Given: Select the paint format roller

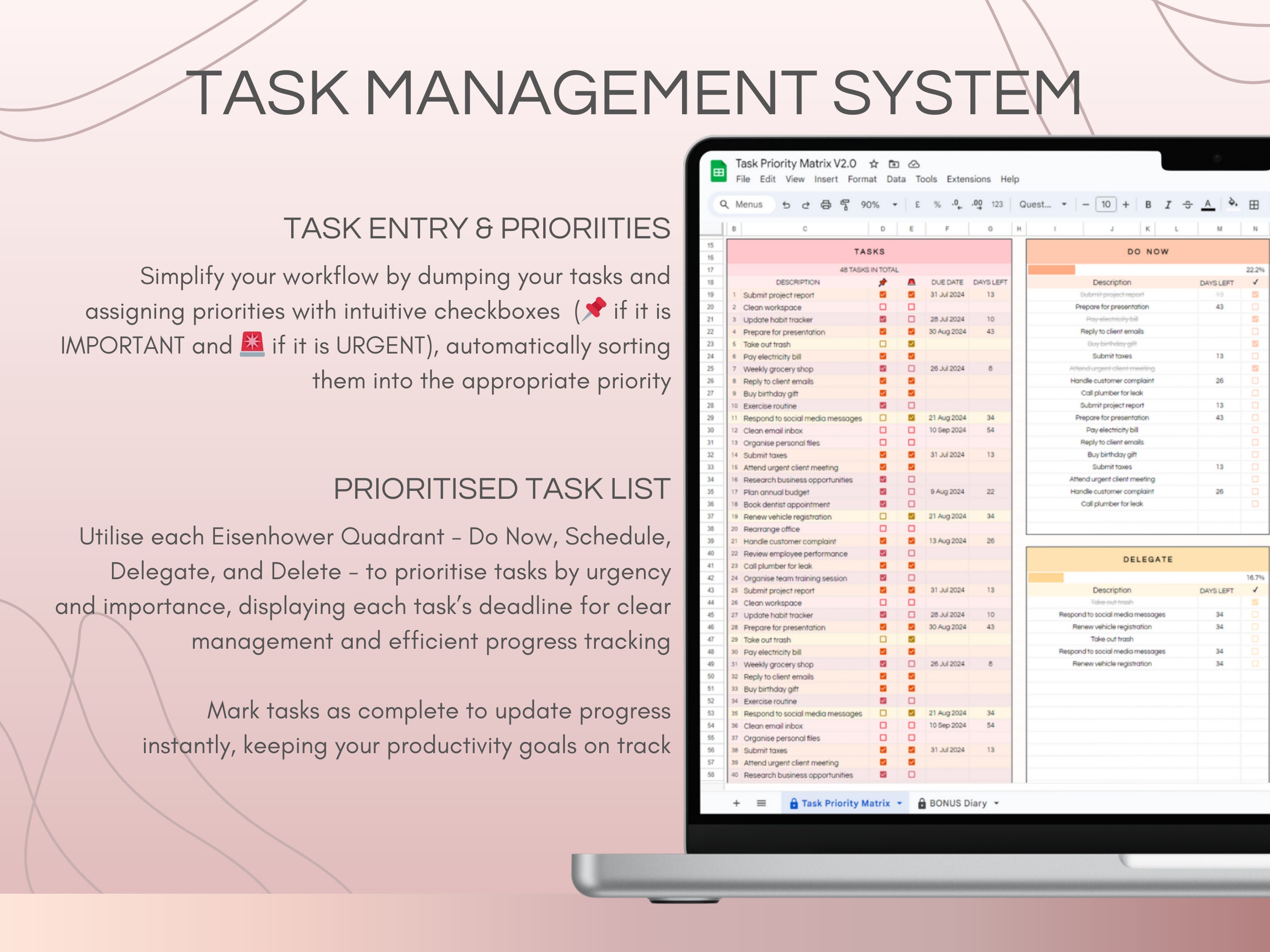Looking at the screenshot, I should click(x=845, y=205).
